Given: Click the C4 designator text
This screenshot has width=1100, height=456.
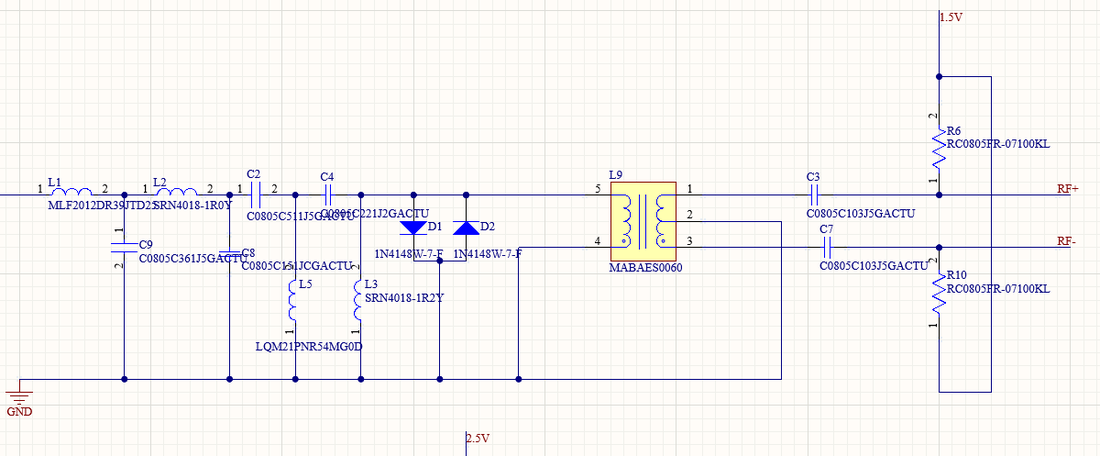Looking at the screenshot, I should point(327,176).
